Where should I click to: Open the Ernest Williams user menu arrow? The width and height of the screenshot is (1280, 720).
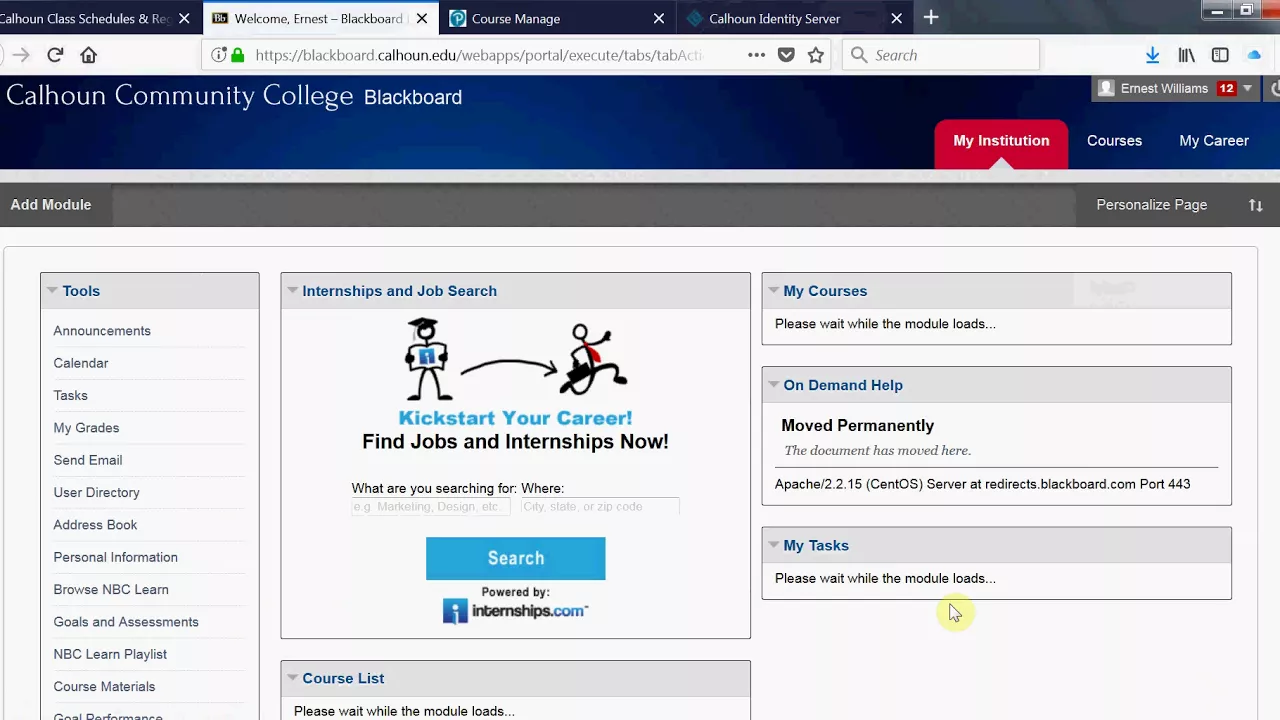point(1247,88)
